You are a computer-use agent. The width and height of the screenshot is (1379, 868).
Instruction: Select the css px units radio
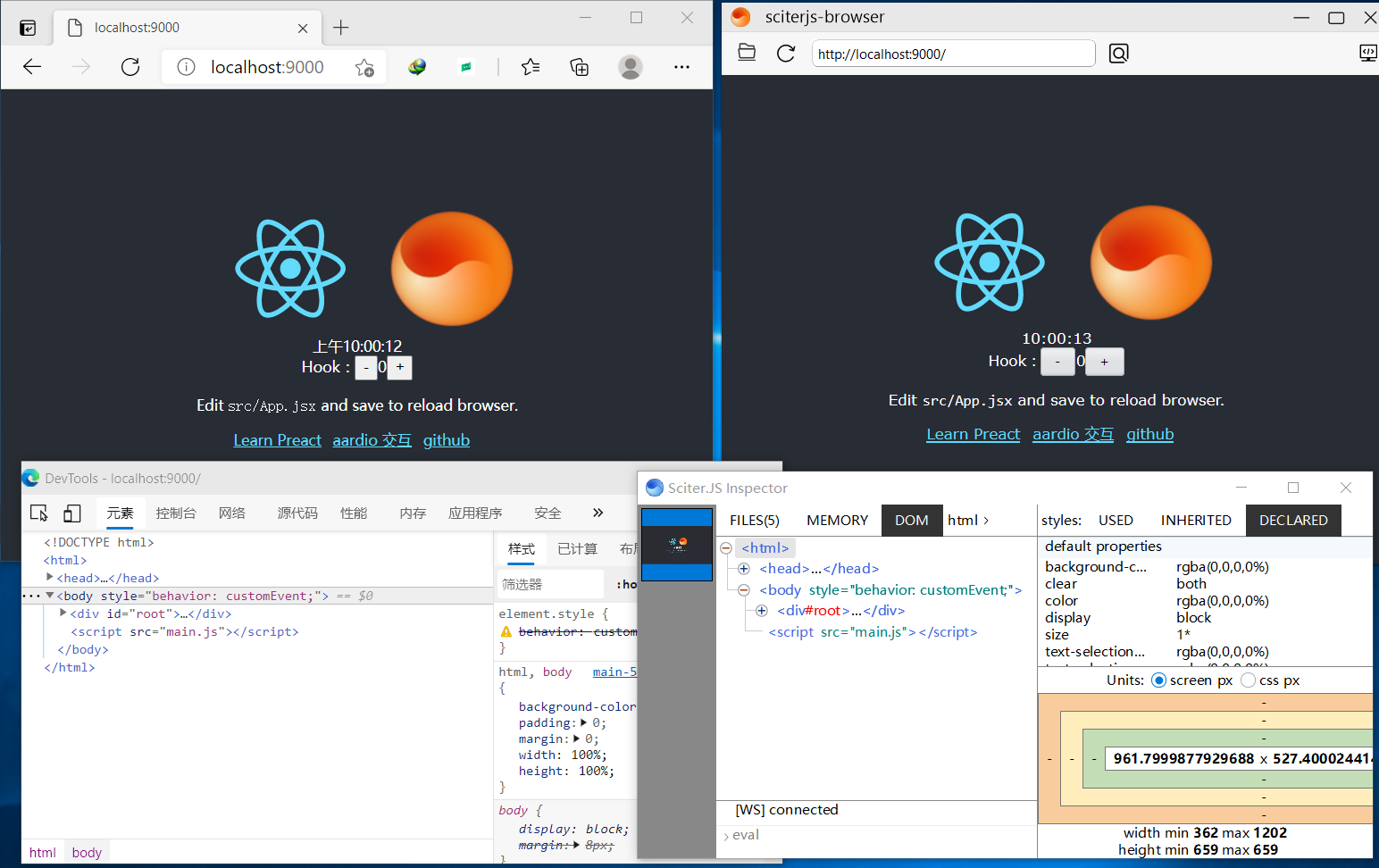point(1248,680)
